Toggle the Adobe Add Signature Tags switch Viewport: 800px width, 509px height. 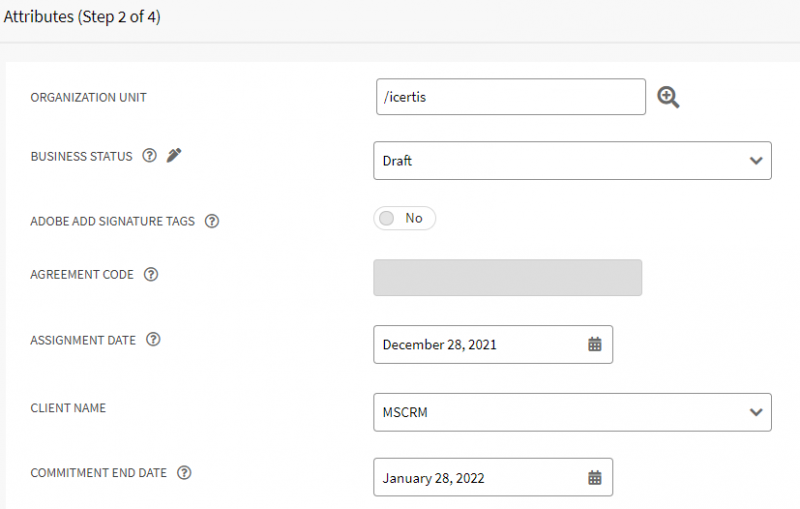[404, 218]
